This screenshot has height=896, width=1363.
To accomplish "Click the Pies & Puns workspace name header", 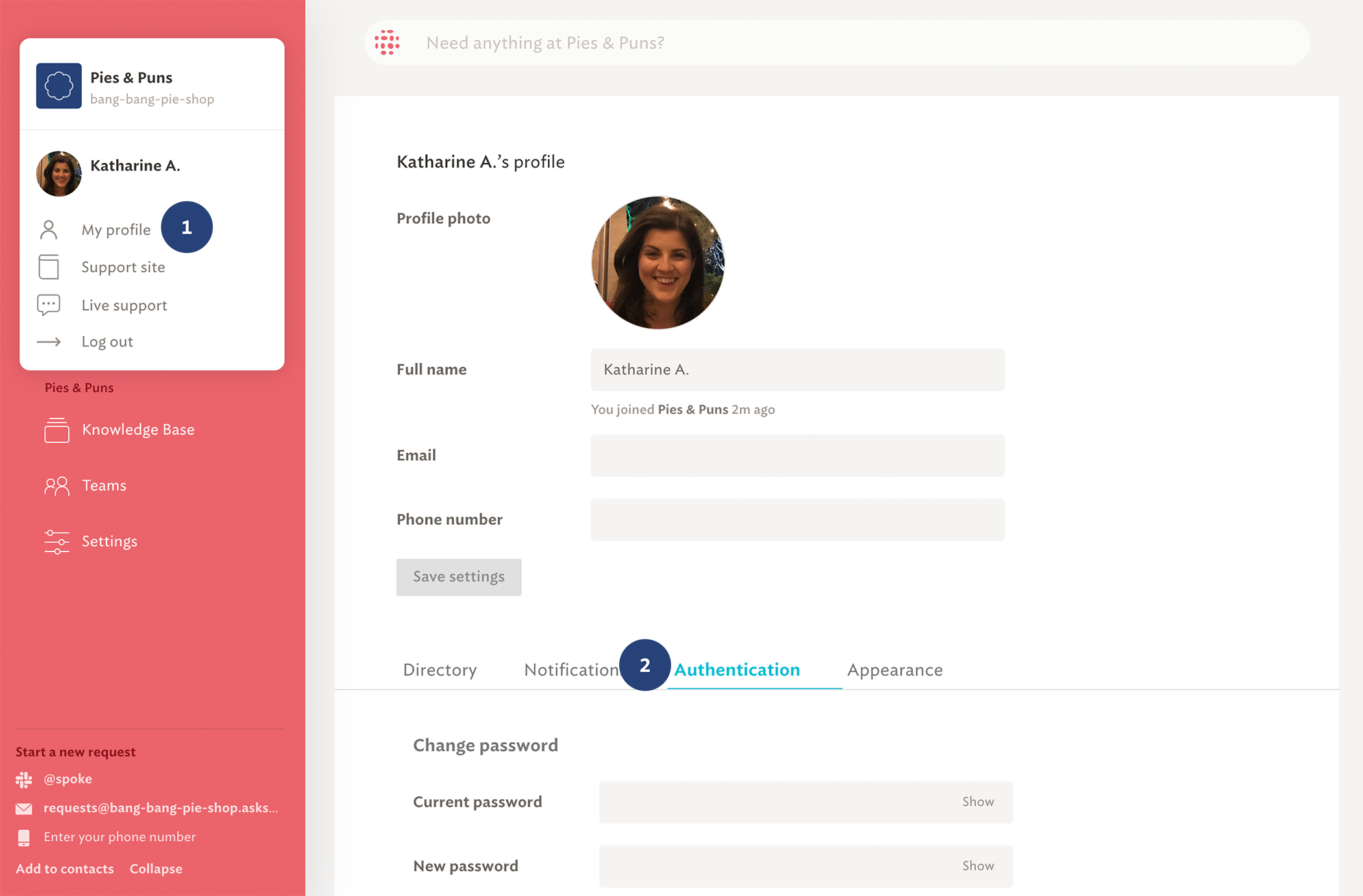I will pos(131,78).
